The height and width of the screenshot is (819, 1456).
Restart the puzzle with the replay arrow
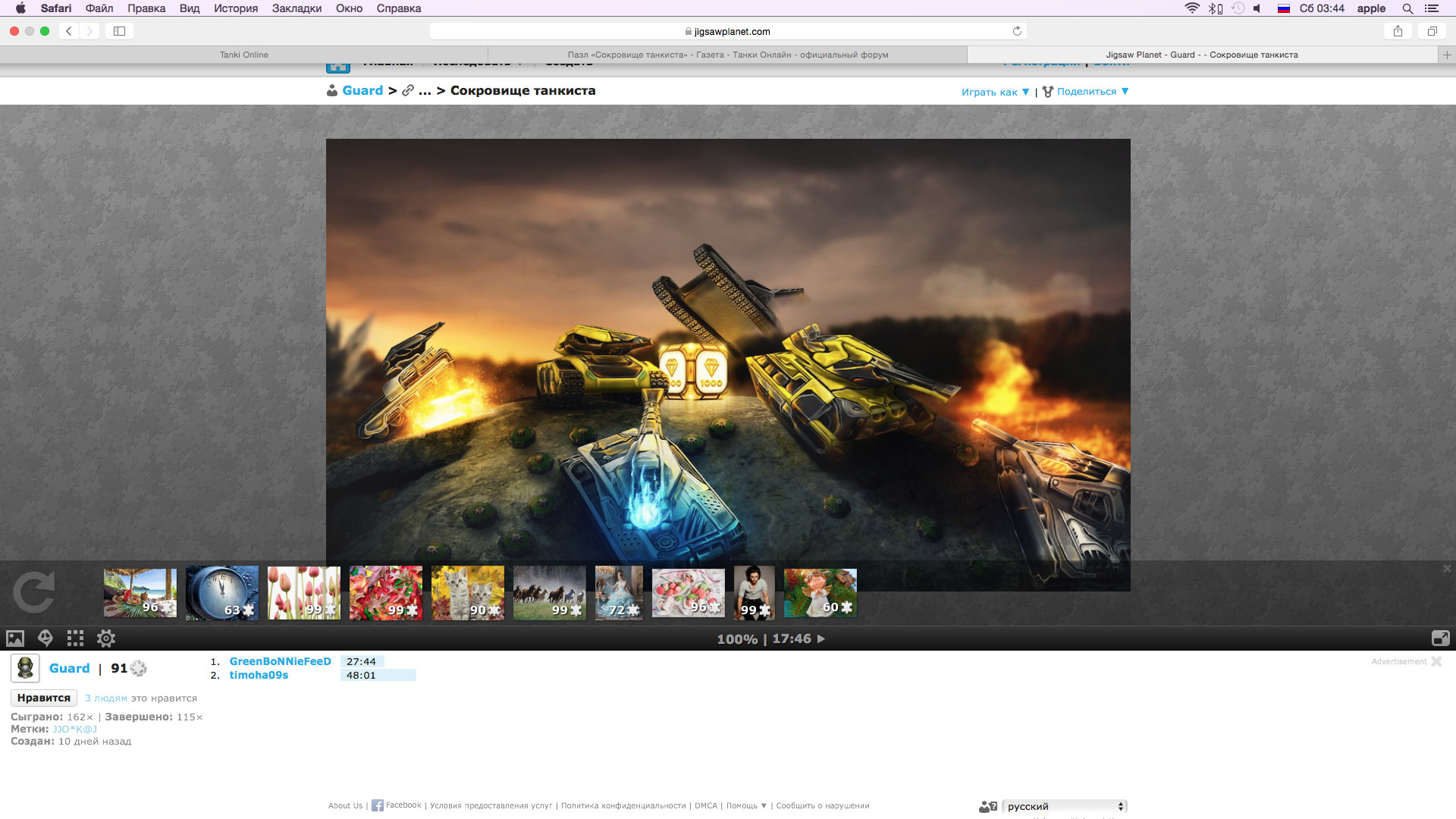coord(34,592)
